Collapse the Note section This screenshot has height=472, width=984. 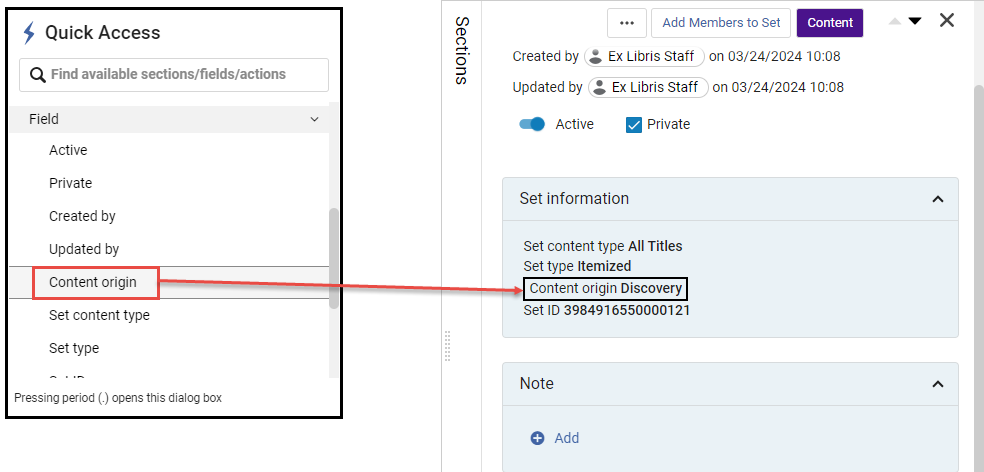click(x=937, y=384)
